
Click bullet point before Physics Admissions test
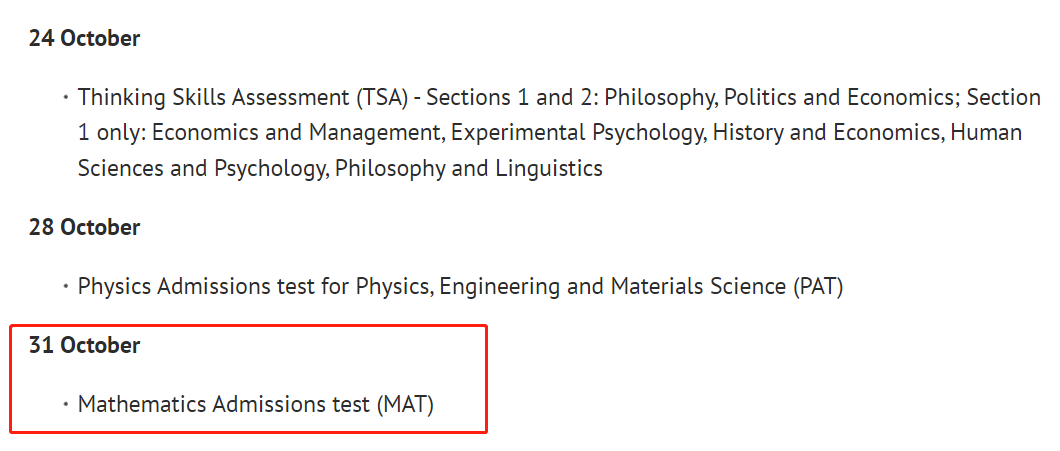pos(66,287)
